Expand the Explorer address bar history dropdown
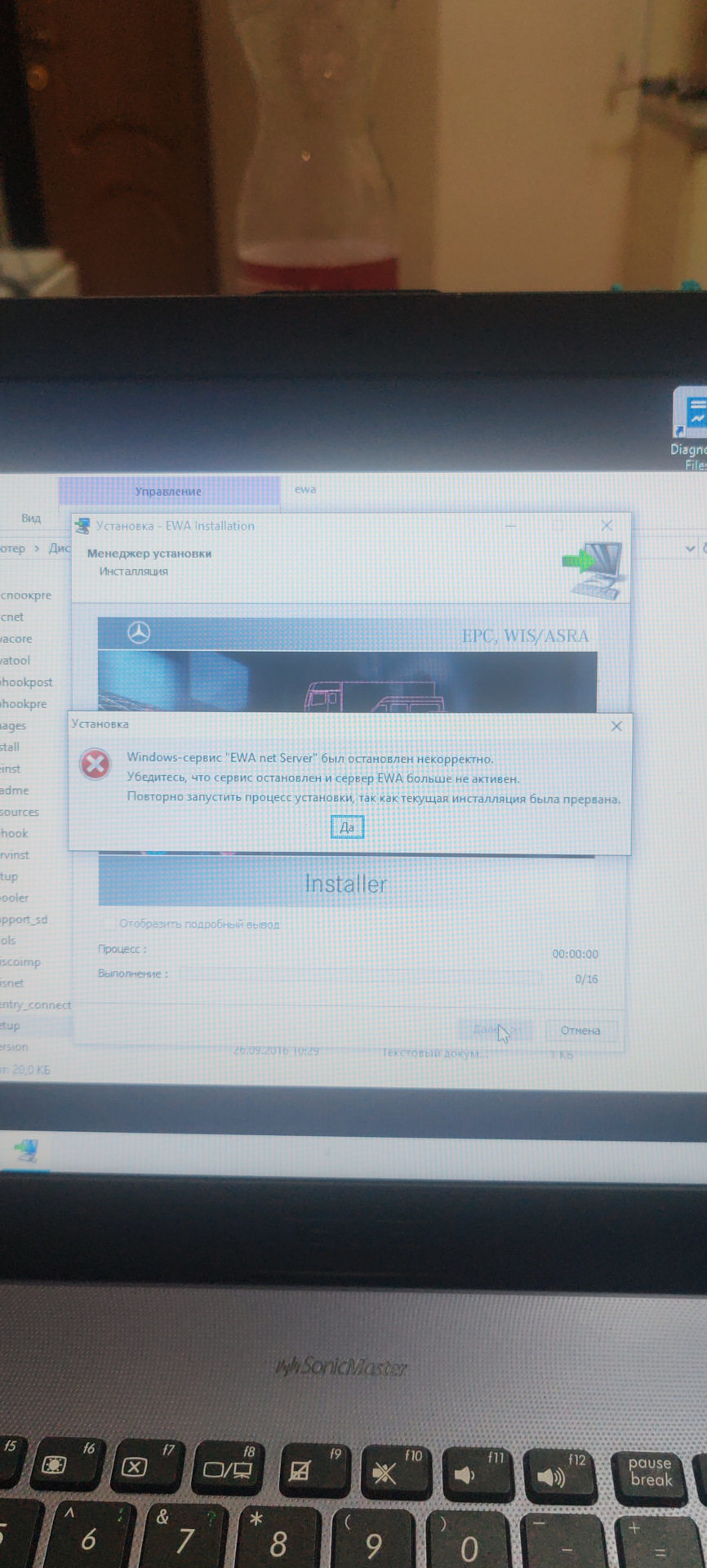 [691, 549]
